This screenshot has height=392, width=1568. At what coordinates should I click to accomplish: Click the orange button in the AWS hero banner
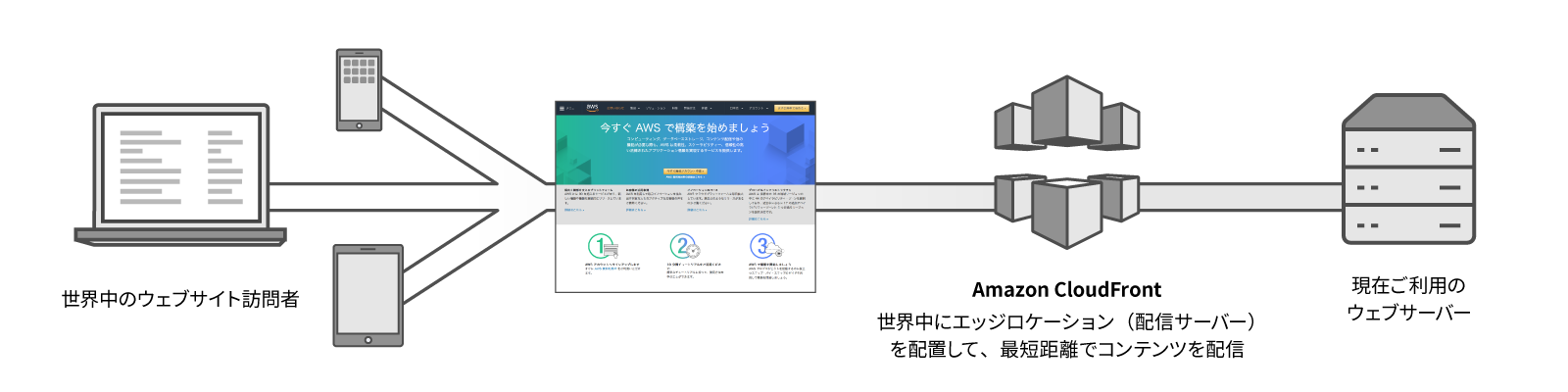(x=685, y=171)
